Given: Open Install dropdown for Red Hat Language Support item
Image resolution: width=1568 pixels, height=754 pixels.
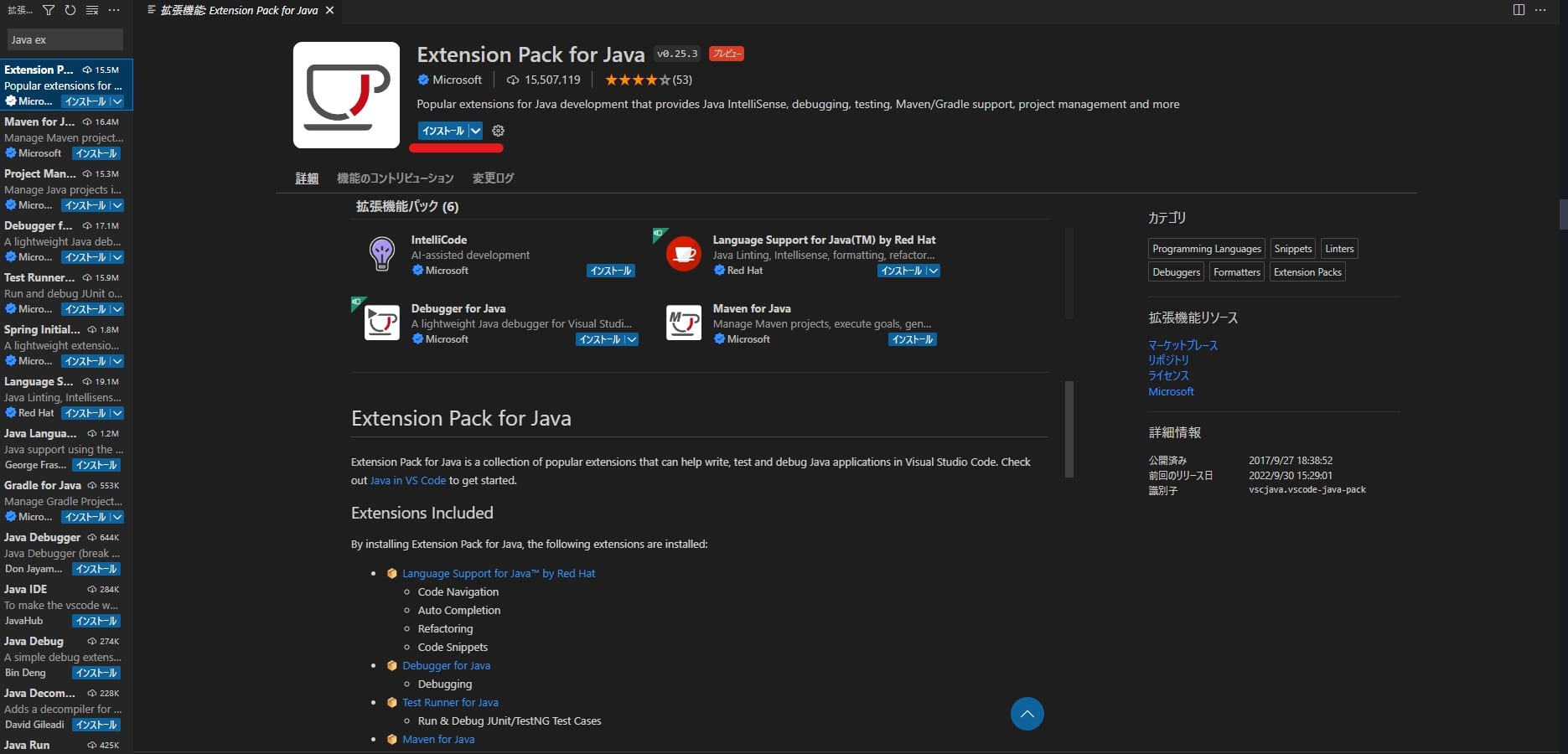Looking at the screenshot, I should tap(116, 413).
